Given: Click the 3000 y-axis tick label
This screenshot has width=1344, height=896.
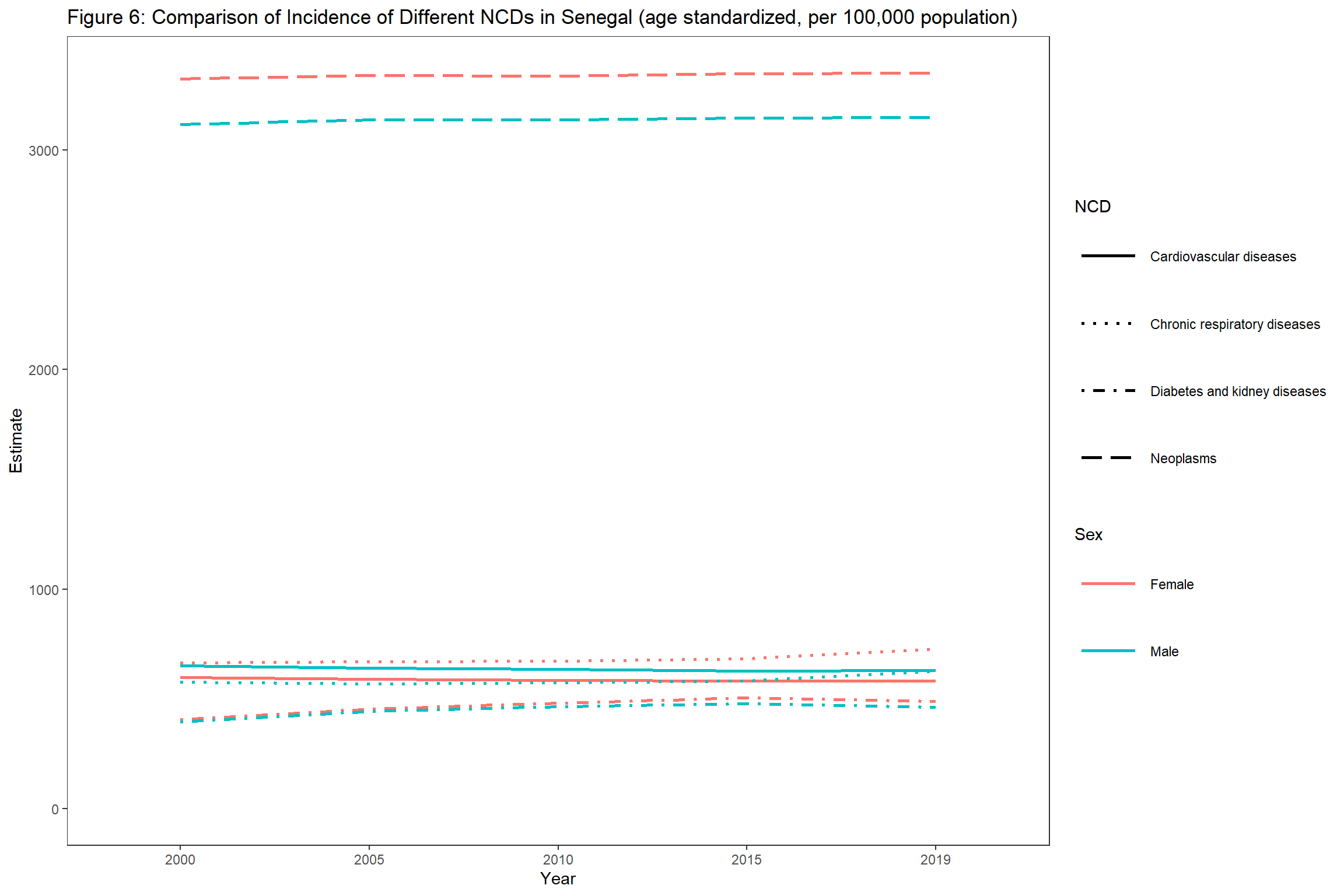Looking at the screenshot, I should (x=44, y=151).
